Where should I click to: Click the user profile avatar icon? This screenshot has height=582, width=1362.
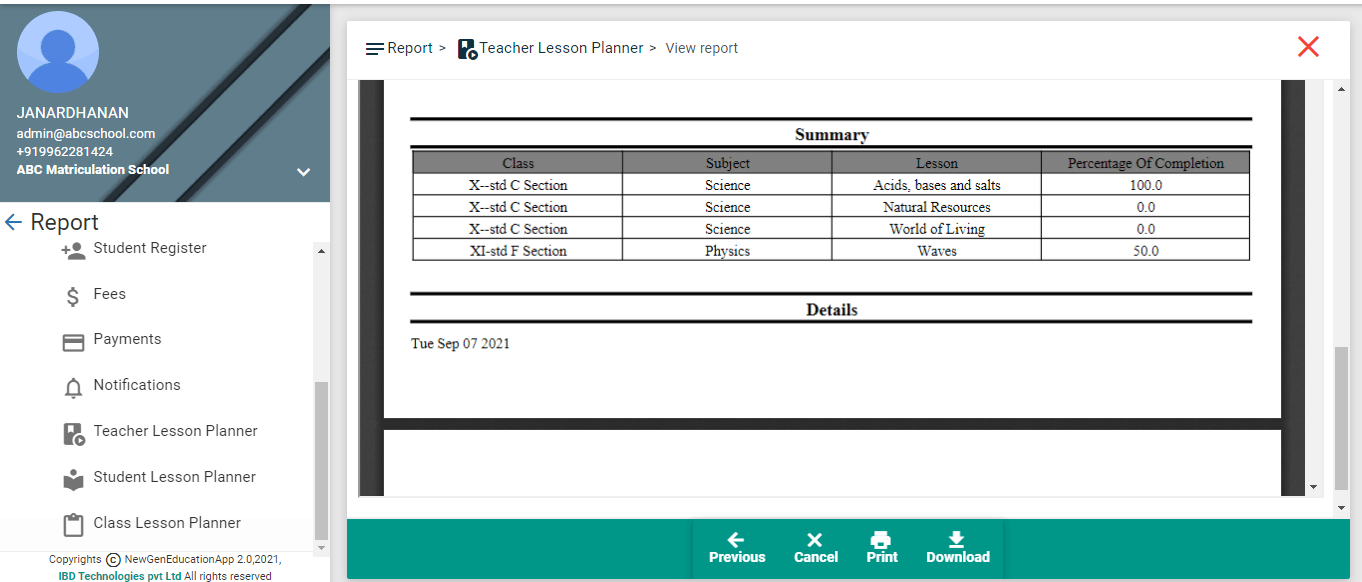pos(58,52)
